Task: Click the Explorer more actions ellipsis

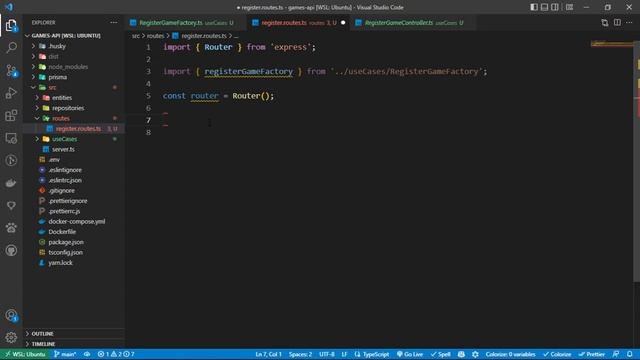Action: click(x=113, y=22)
